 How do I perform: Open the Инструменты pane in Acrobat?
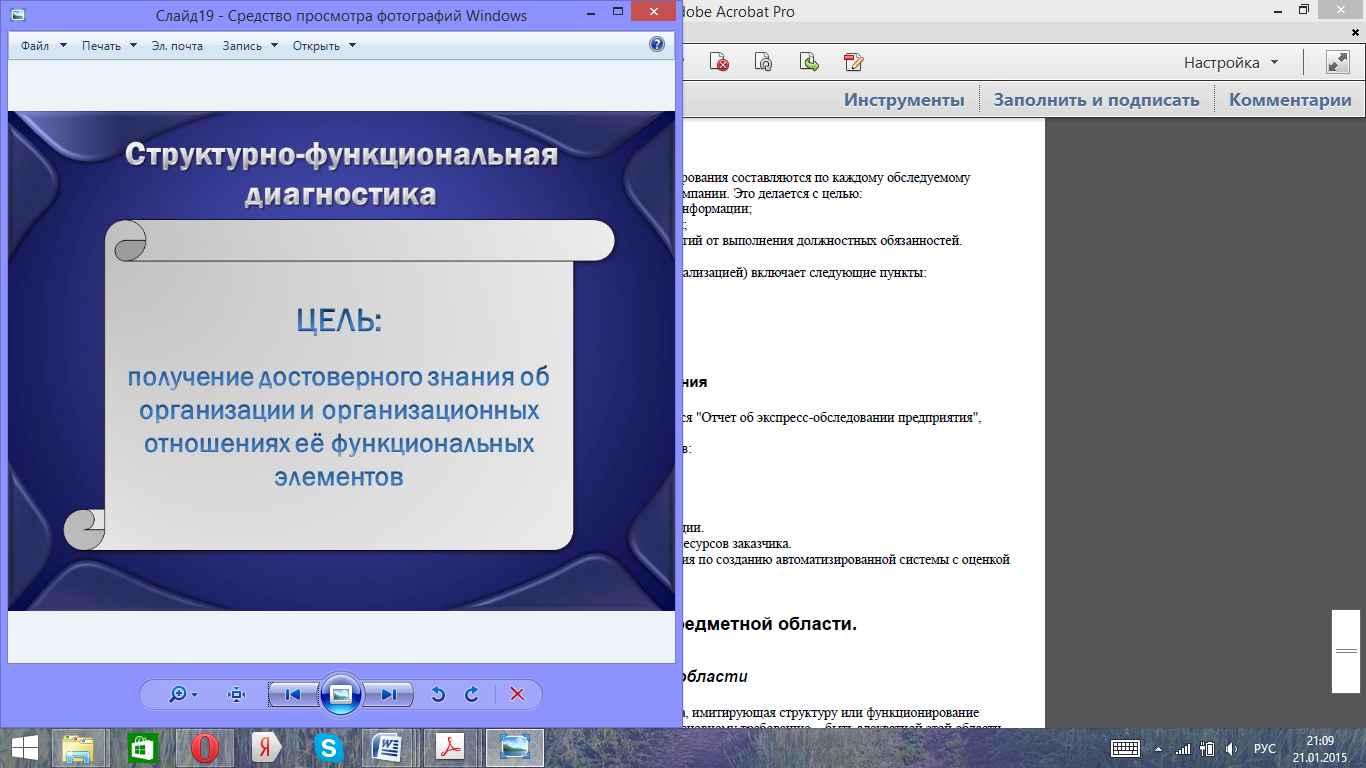(x=904, y=99)
